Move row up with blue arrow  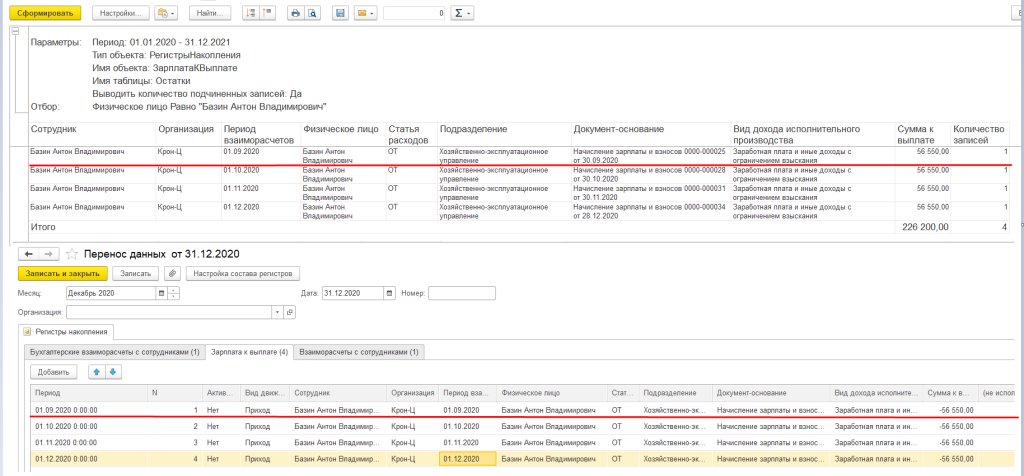click(x=97, y=372)
